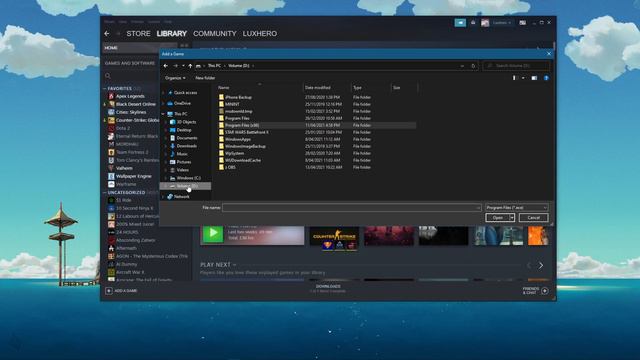Open the LIBRARY tab in Steam

coord(171,33)
